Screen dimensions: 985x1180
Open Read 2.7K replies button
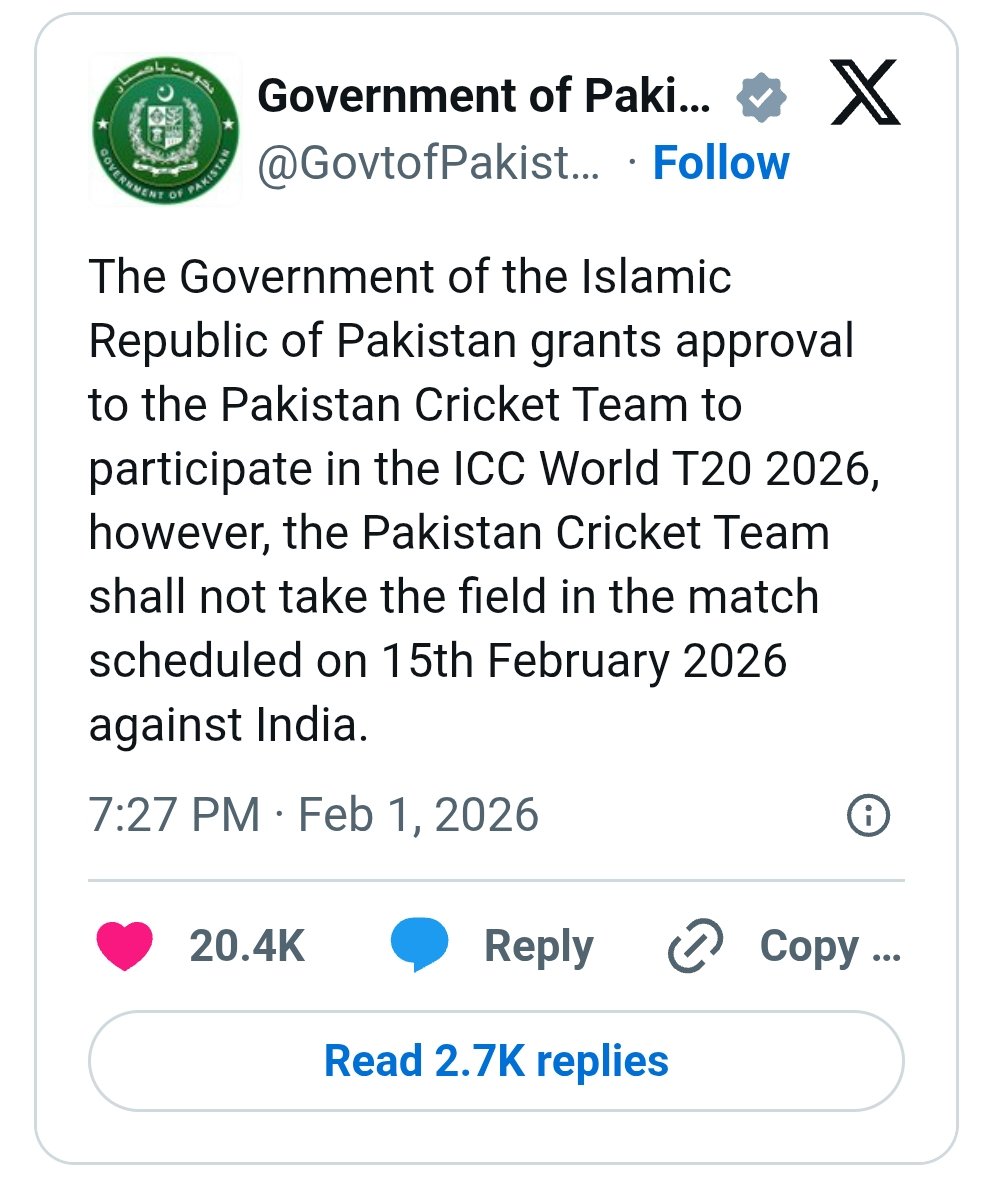[496, 1060]
